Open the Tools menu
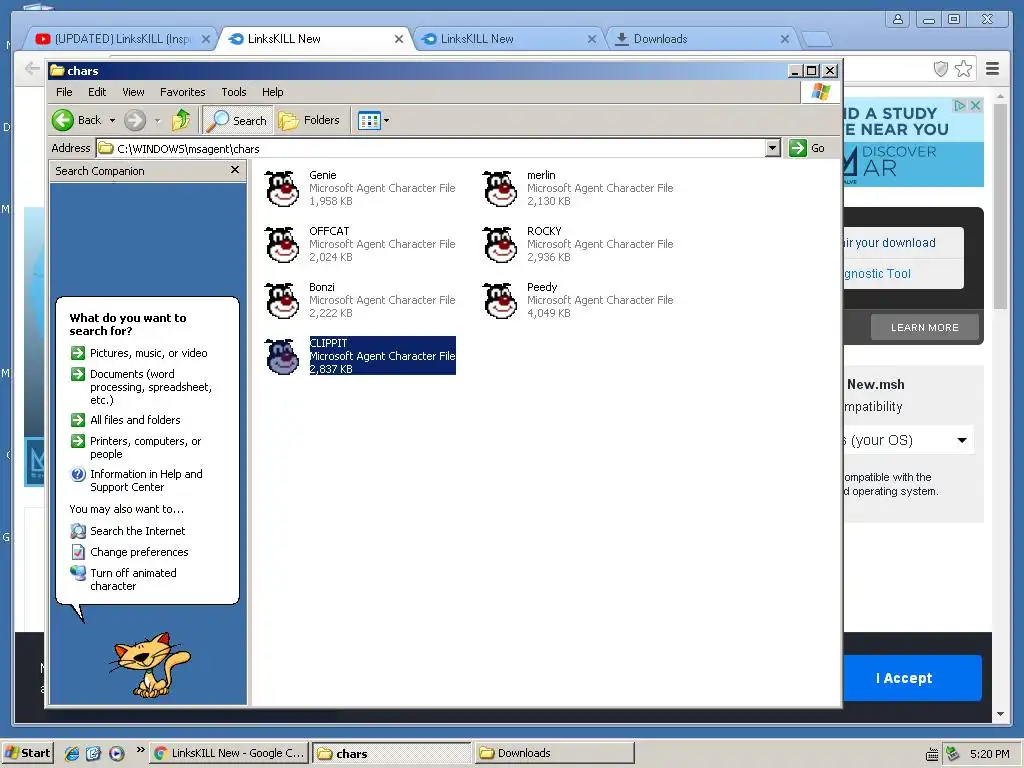The height and width of the screenshot is (768, 1024). click(234, 92)
